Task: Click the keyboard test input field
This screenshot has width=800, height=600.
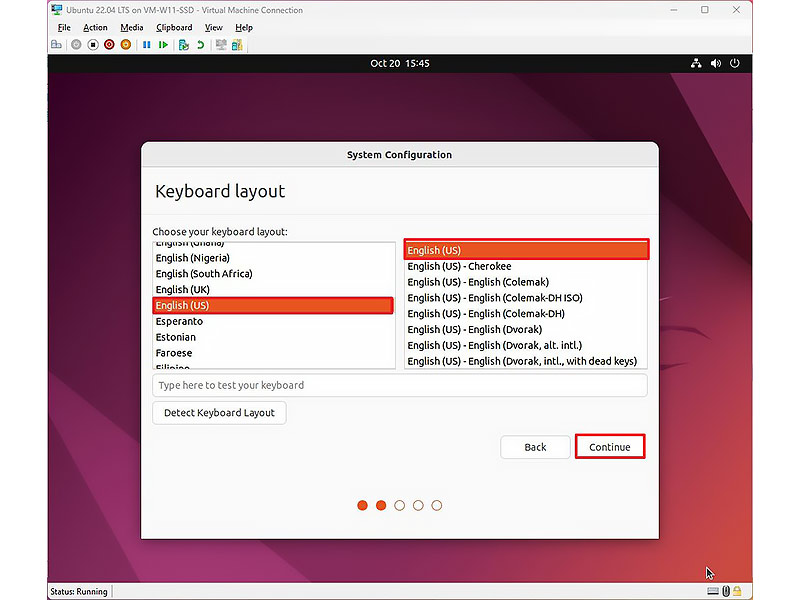Action: [400, 385]
